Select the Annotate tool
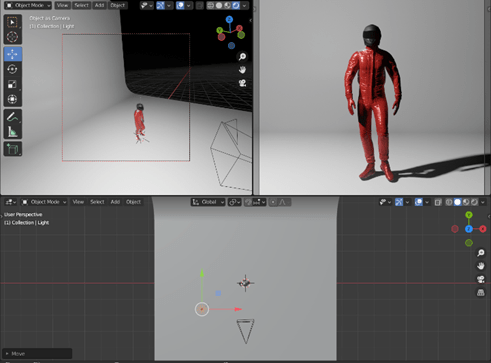Image resolution: width=491 pixels, height=363 pixels. coord(12,117)
